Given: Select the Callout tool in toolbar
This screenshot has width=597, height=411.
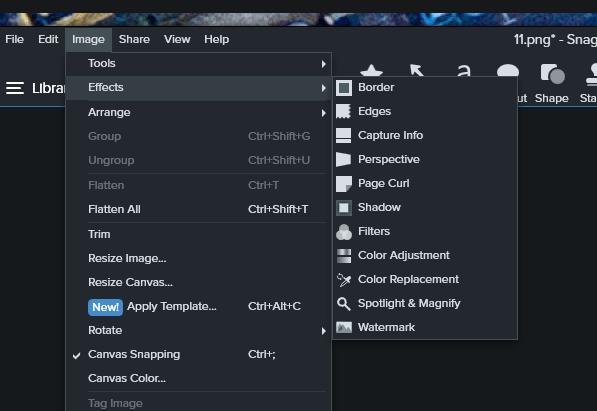Looking at the screenshot, I should tap(508, 70).
